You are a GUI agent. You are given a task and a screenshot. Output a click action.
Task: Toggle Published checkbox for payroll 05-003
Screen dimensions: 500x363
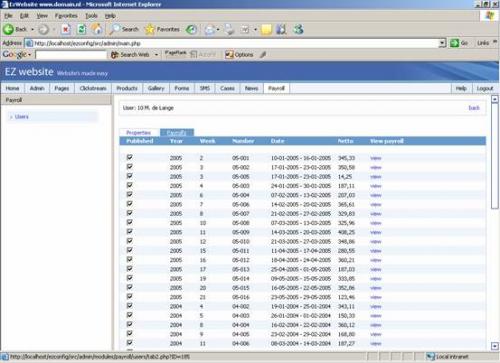130,185
